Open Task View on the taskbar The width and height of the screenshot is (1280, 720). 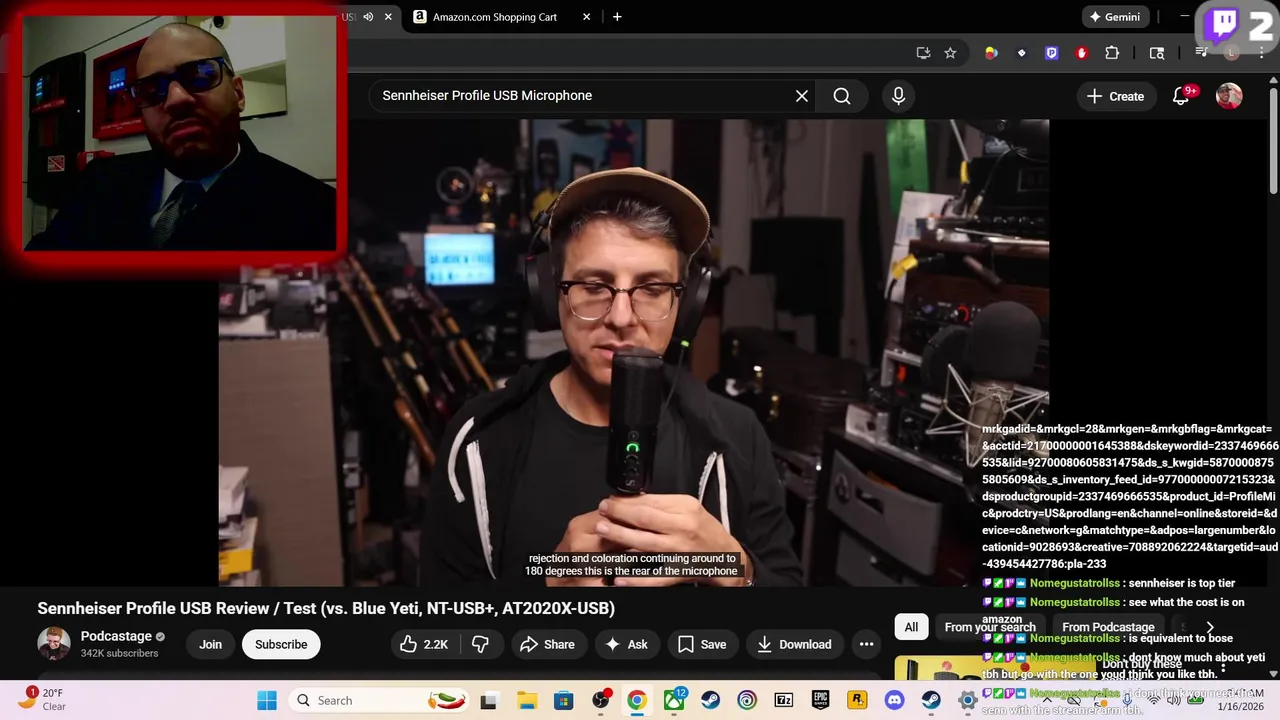[x=489, y=700]
